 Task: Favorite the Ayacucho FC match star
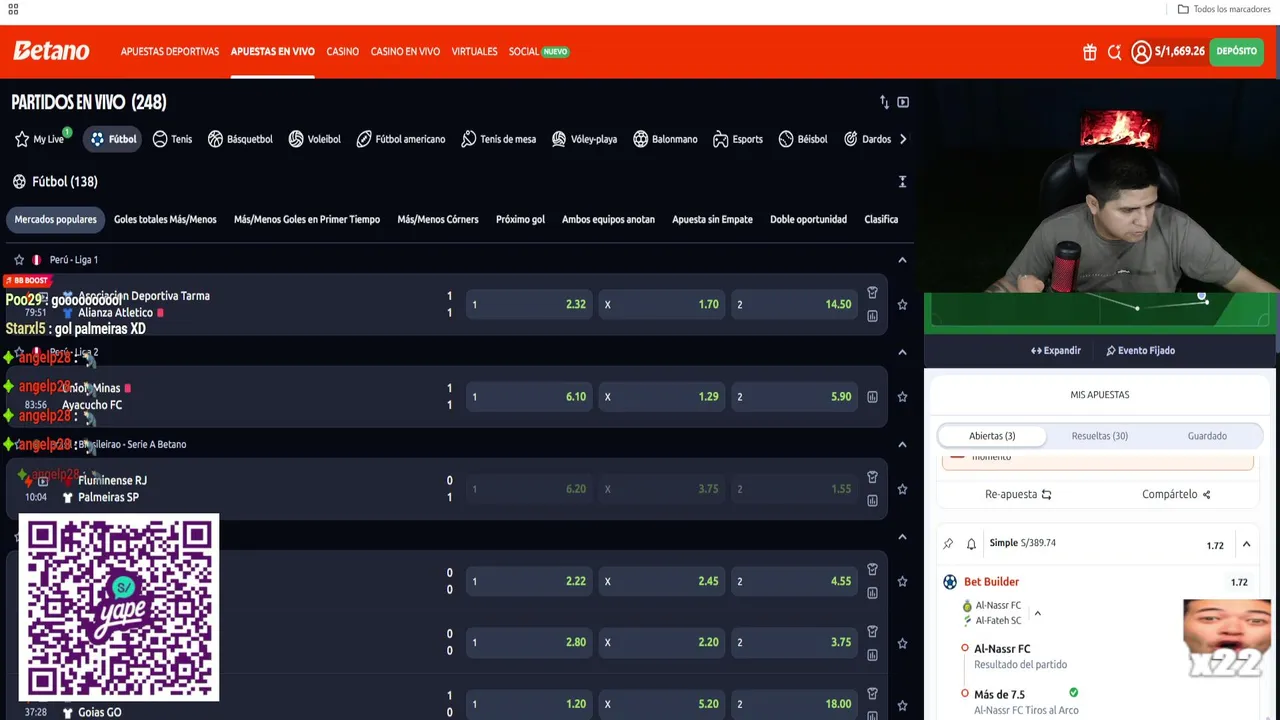[902, 397]
